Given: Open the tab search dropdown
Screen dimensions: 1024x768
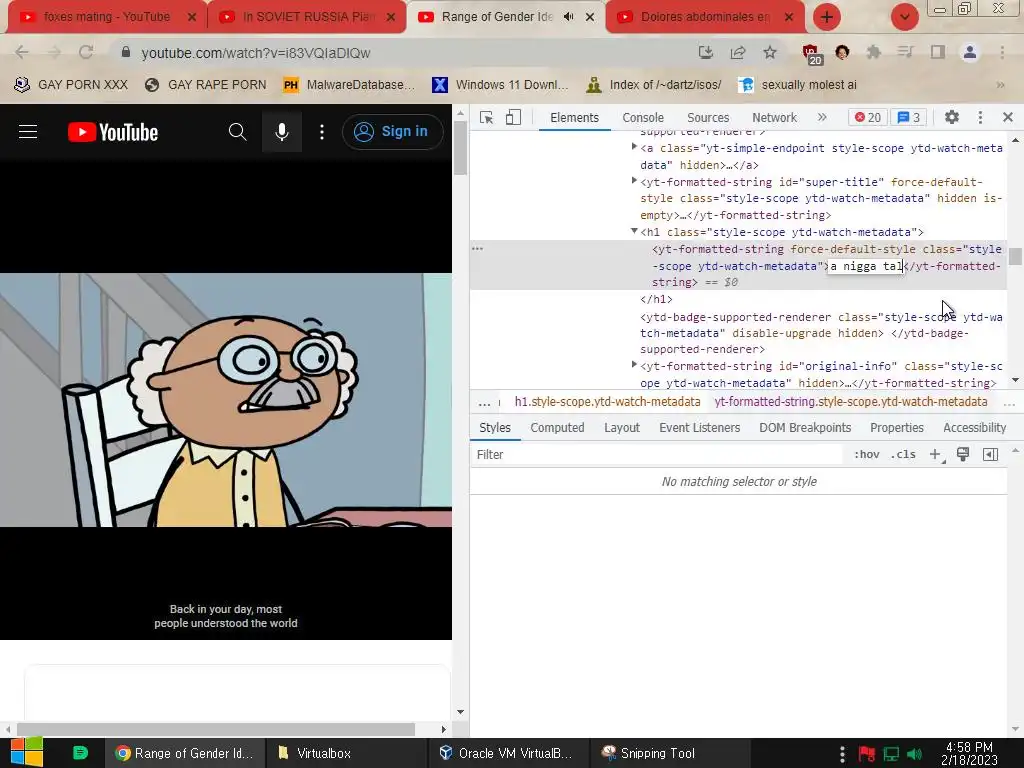Looking at the screenshot, I should pos(904,17).
